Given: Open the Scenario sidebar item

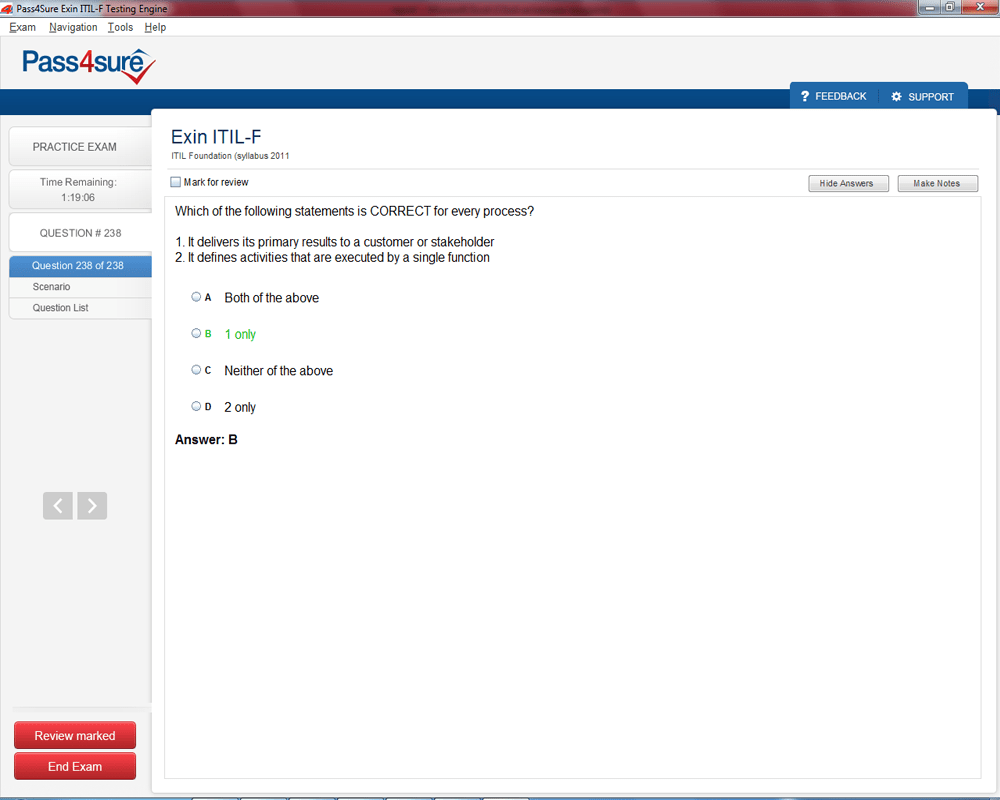Looking at the screenshot, I should coord(80,287).
